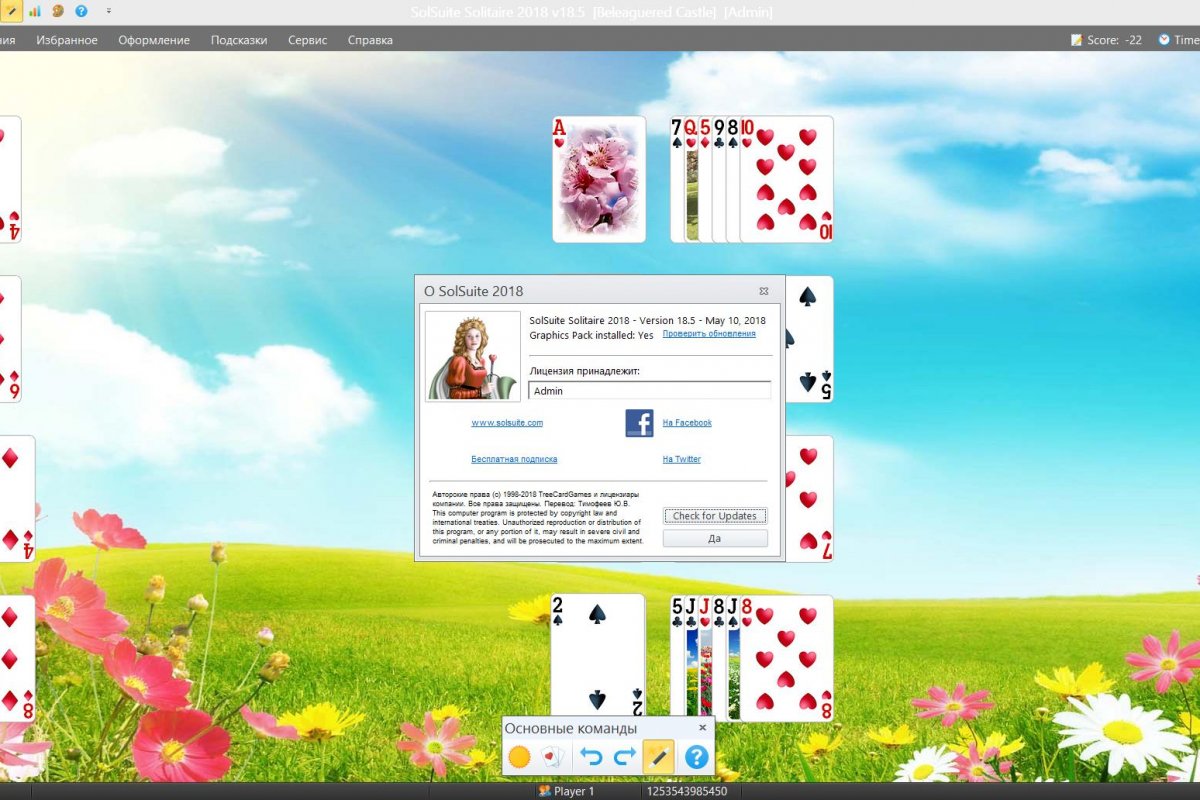This screenshot has height=800, width=1200.
Task: Open the Оформление menu
Action: pyautogui.click(x=154, y=40)
